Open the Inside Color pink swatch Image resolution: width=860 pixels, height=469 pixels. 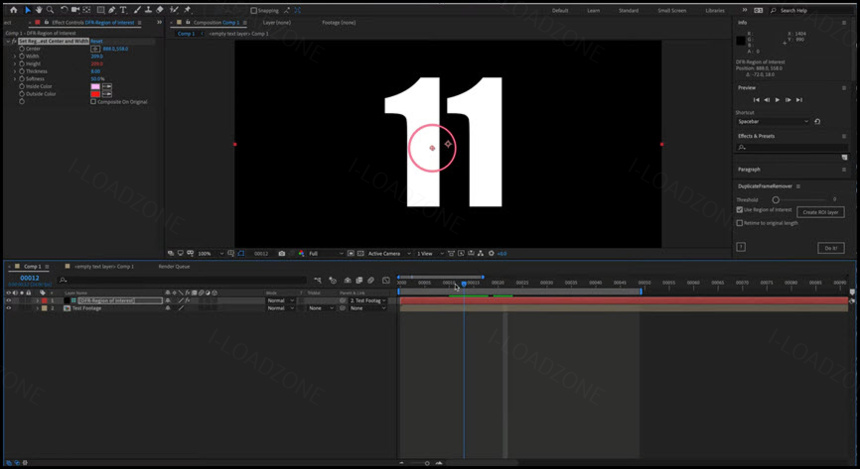click(95, 87)
